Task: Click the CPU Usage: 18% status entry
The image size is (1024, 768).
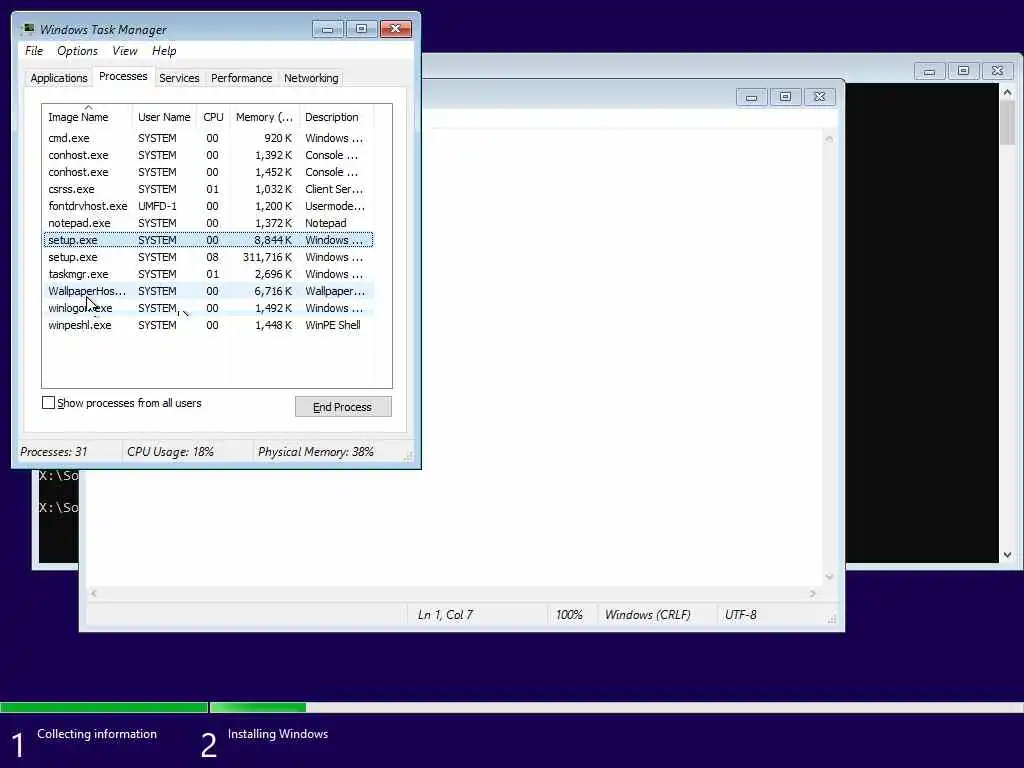Action: pyautogui.click(x=170, y=452)
